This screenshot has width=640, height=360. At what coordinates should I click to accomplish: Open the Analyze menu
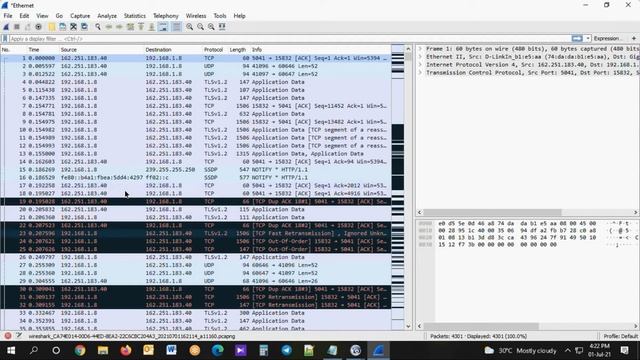(x=107, y=16)
